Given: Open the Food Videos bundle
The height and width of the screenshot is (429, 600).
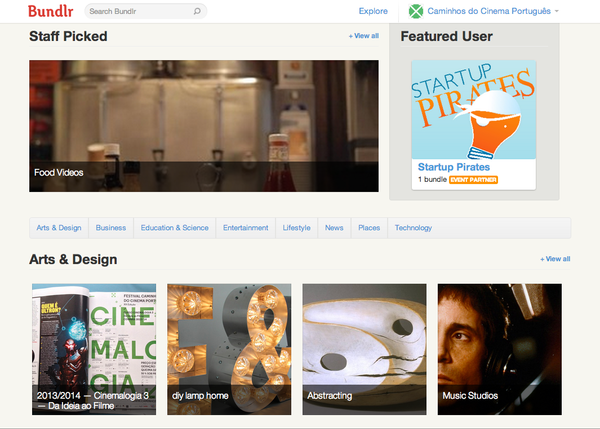Looking at the screenshot, I should pos(203,125).
